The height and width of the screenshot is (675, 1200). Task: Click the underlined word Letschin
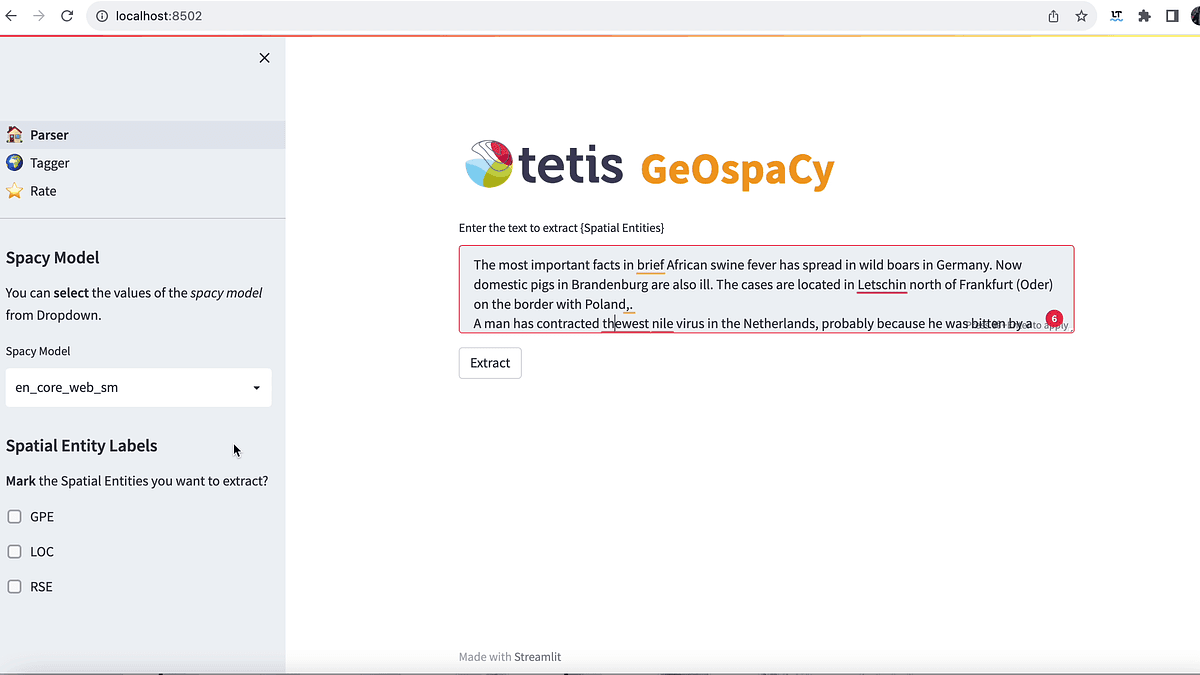[881, 285]
